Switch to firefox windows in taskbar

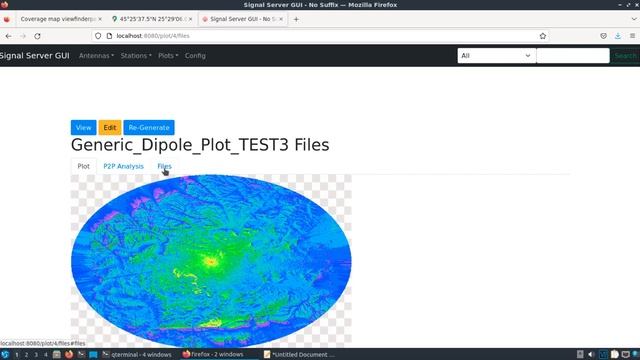click(218, 354)
